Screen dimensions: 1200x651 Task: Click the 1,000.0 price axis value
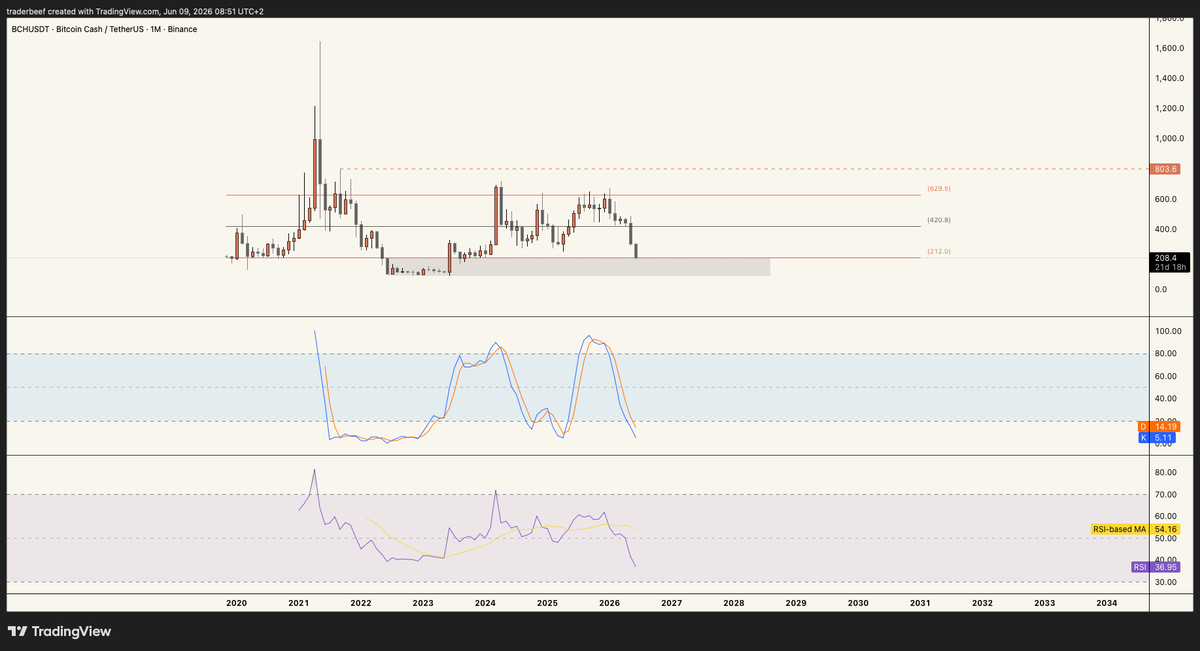[1169, 138]
